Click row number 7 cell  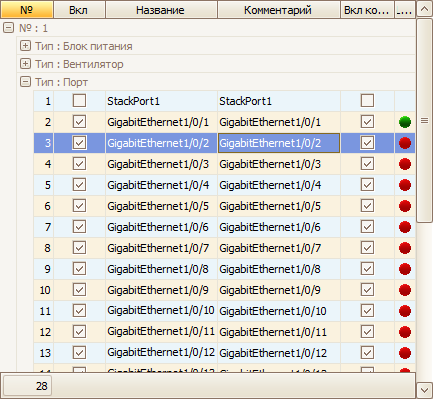click(x=43, y=227)
